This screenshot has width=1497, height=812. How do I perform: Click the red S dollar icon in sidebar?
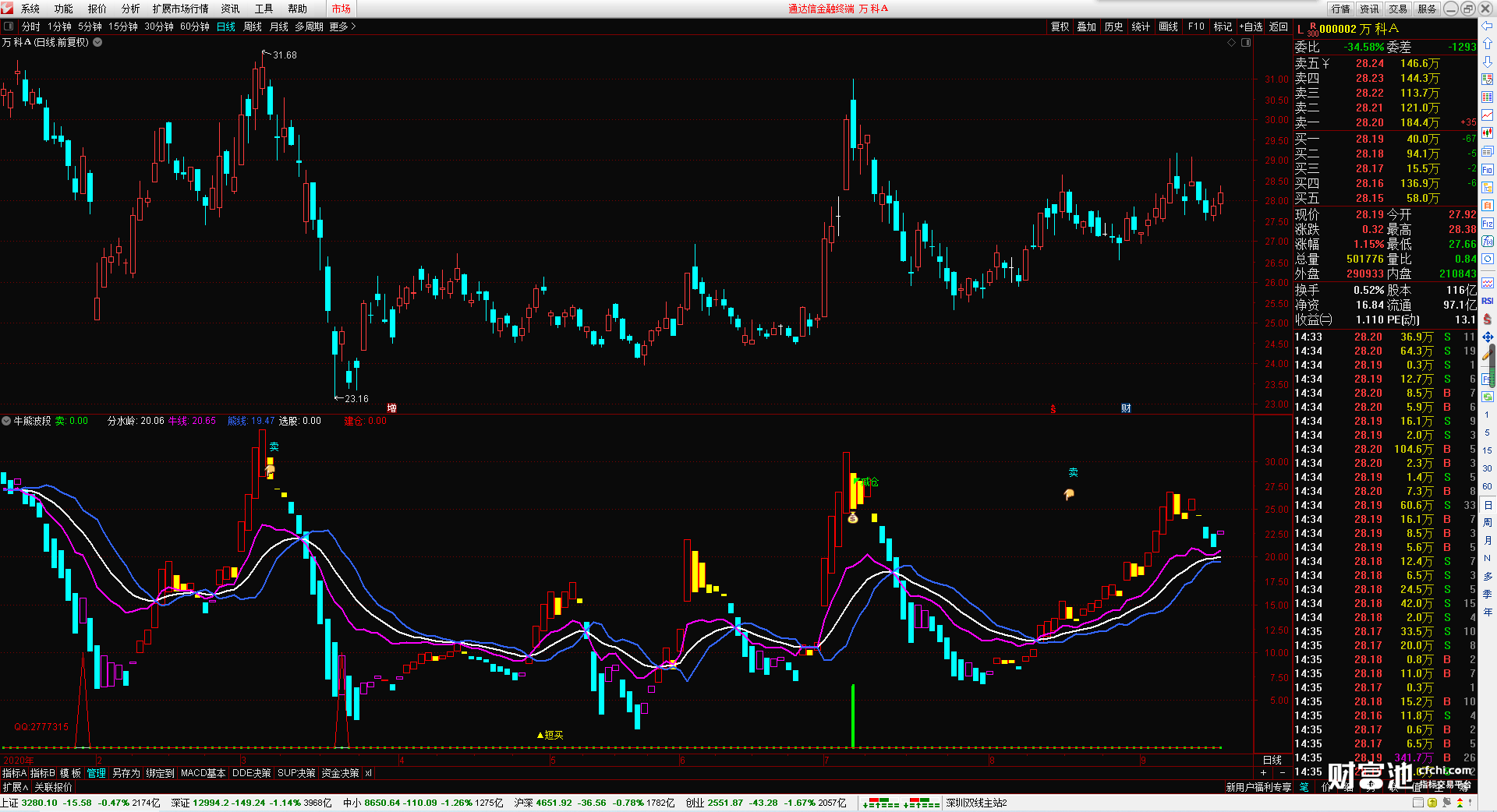coord(1488,319)
